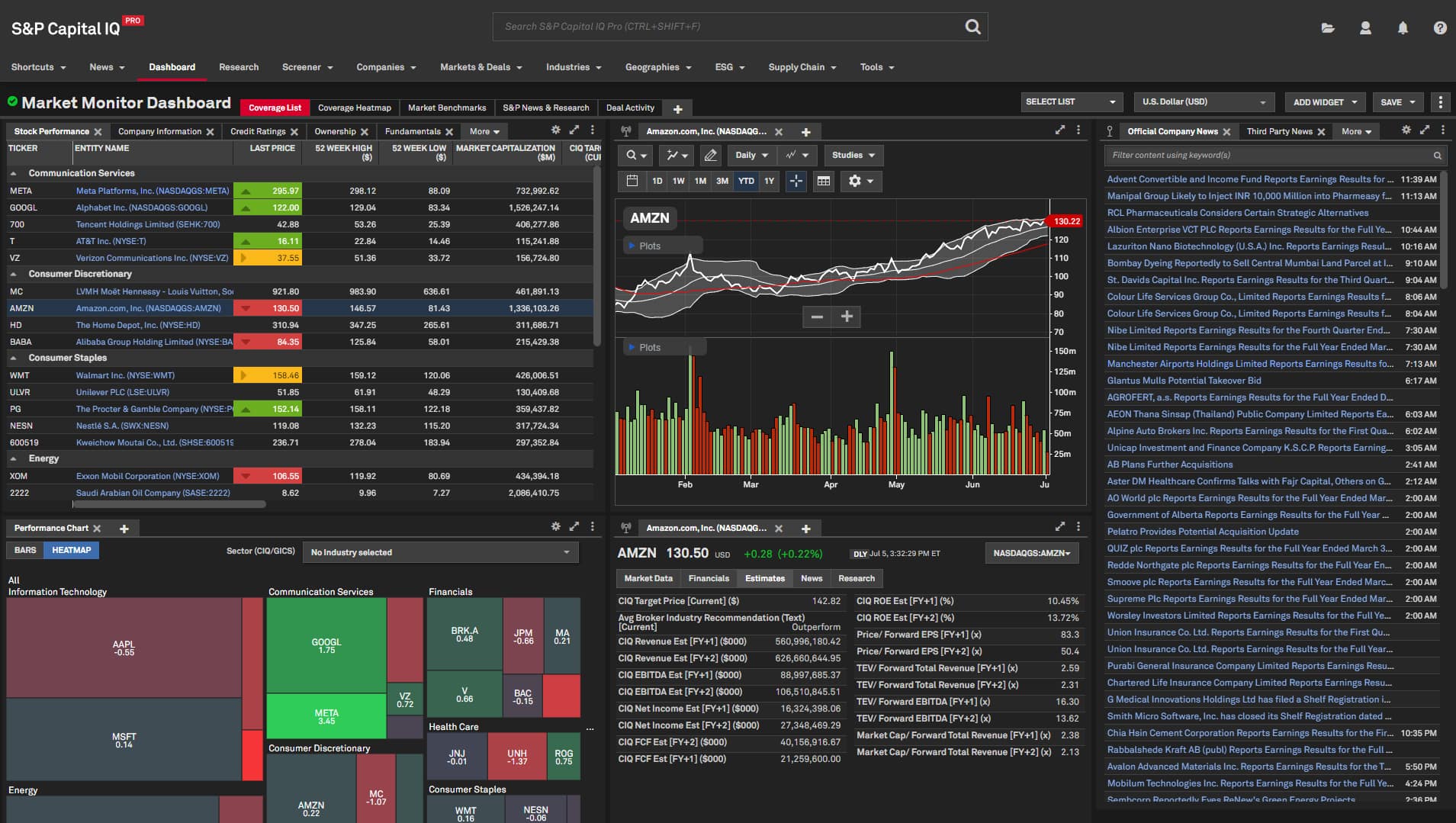Click the notifications bell icon
This screenshot has height=823, width=1456.
pyautogui.click(x=1402, y=27)
